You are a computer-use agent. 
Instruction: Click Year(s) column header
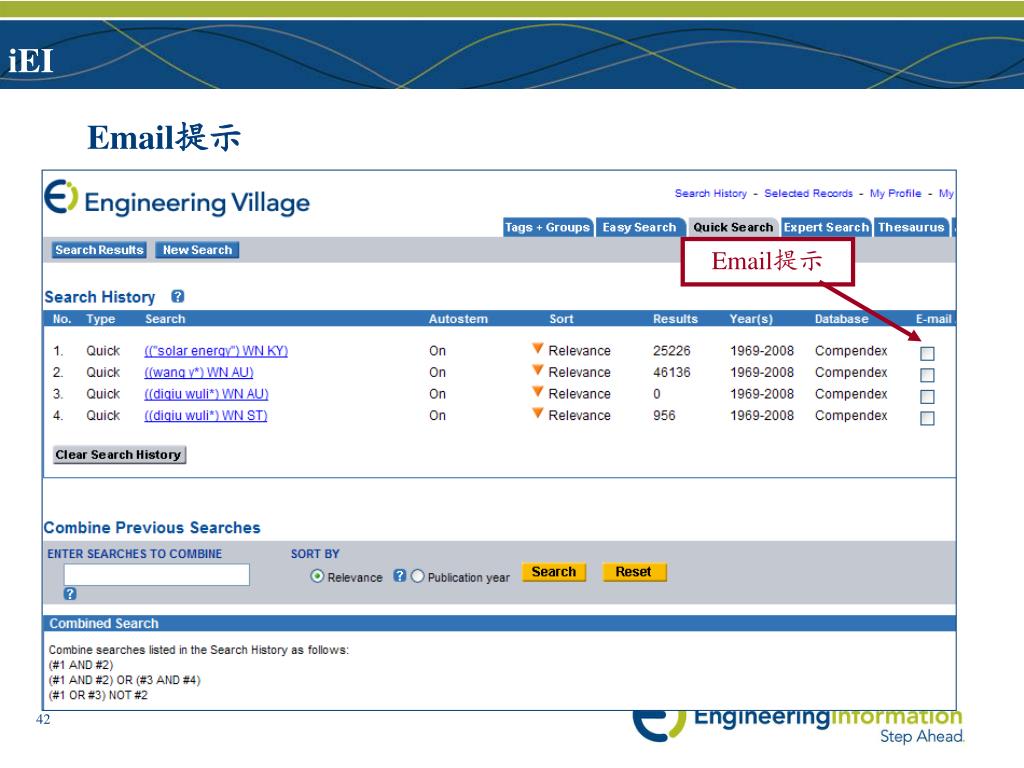(751, 319)
